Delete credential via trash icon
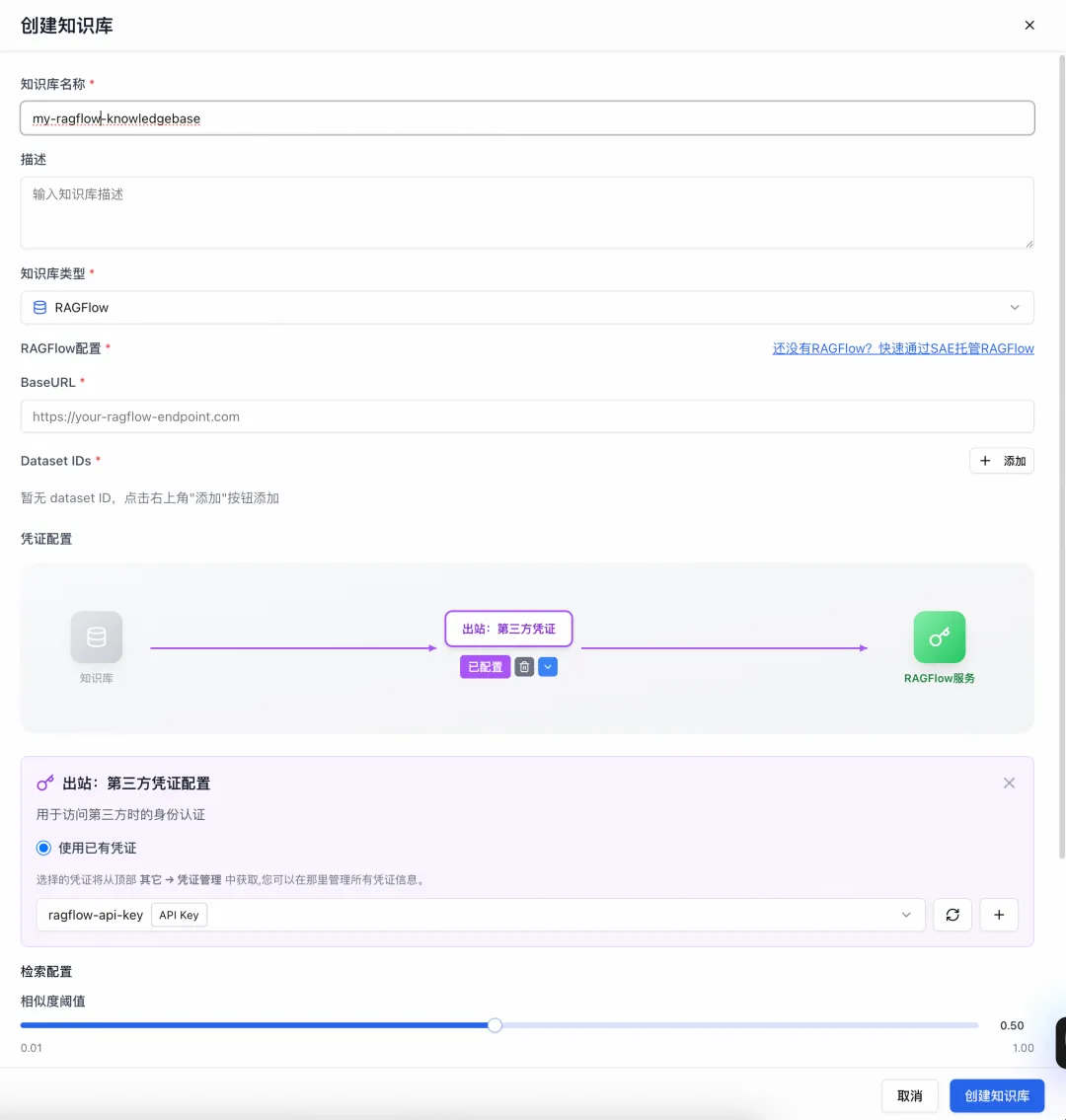Screen dimensions: 1066x1120 click(x=524, y=666)
